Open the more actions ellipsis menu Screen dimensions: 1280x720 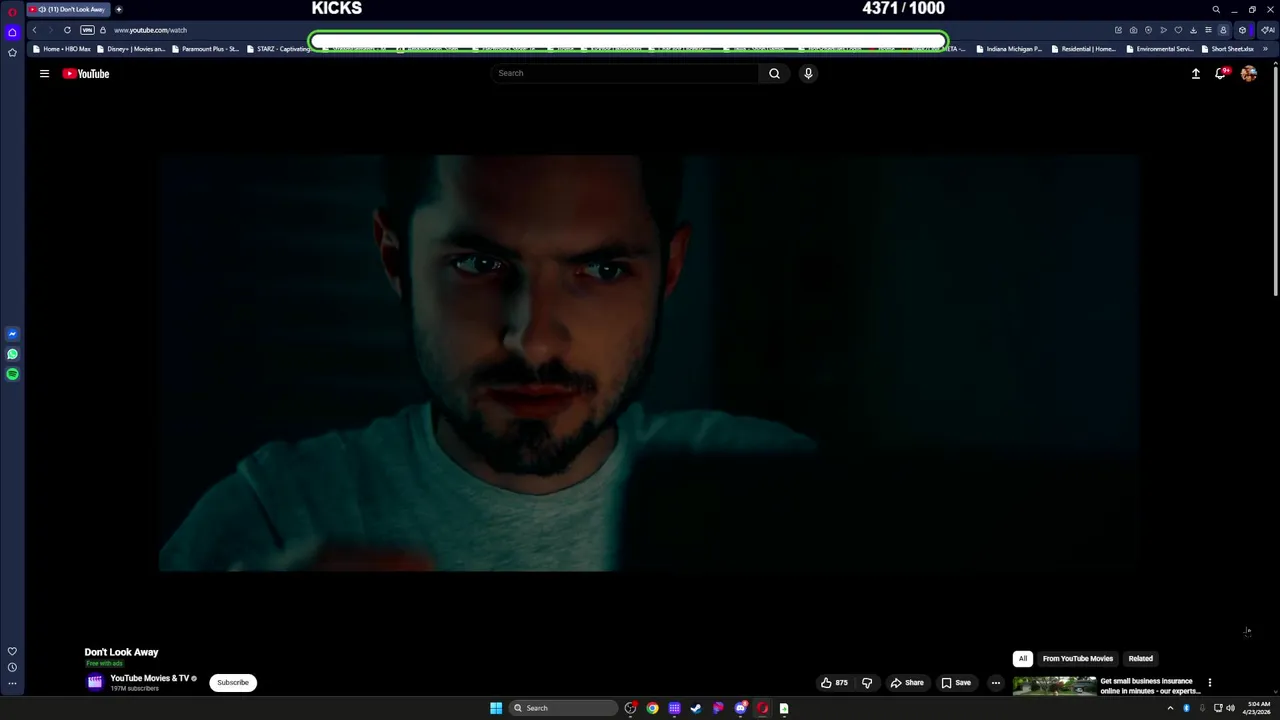point(995,683)
